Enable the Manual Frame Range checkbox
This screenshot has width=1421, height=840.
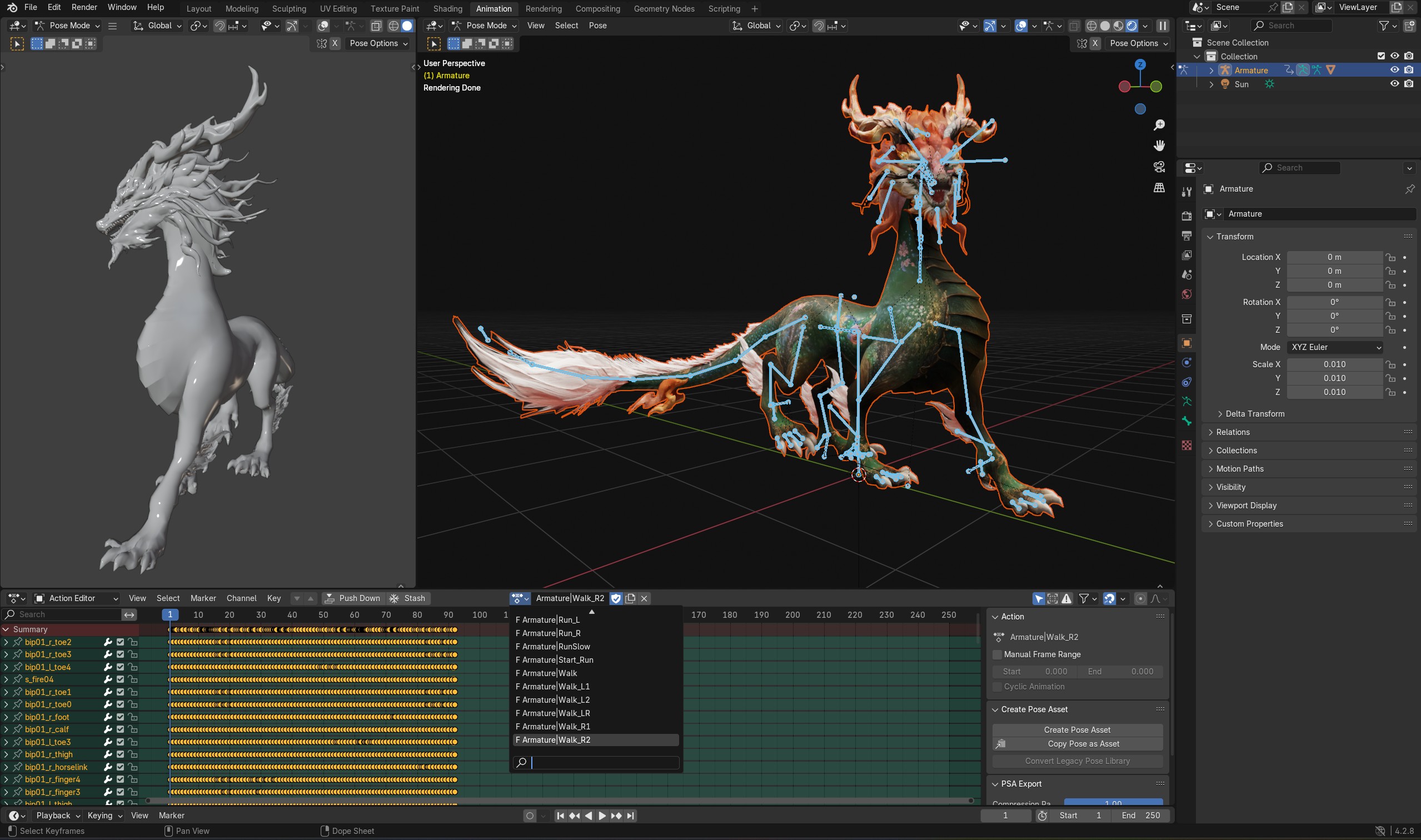point(998,654)
